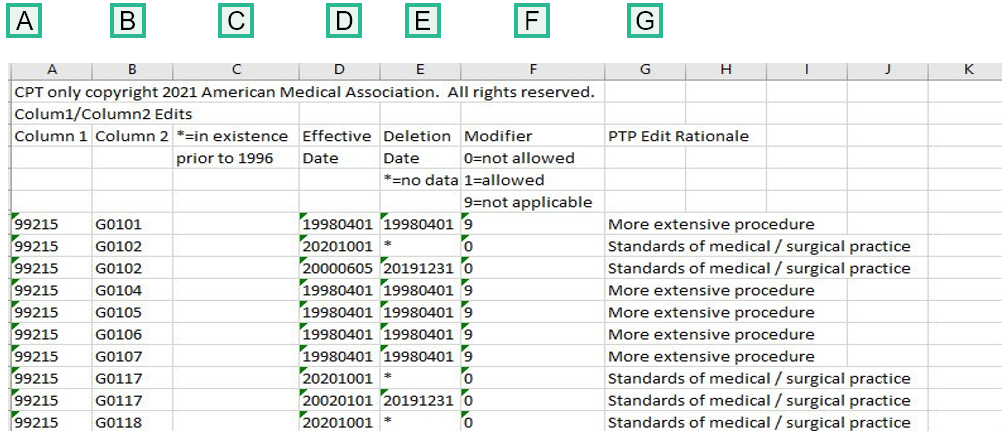Select spreadsheet column K header
The height and width of the screenshot is (431, 1002).
point(967,70)
